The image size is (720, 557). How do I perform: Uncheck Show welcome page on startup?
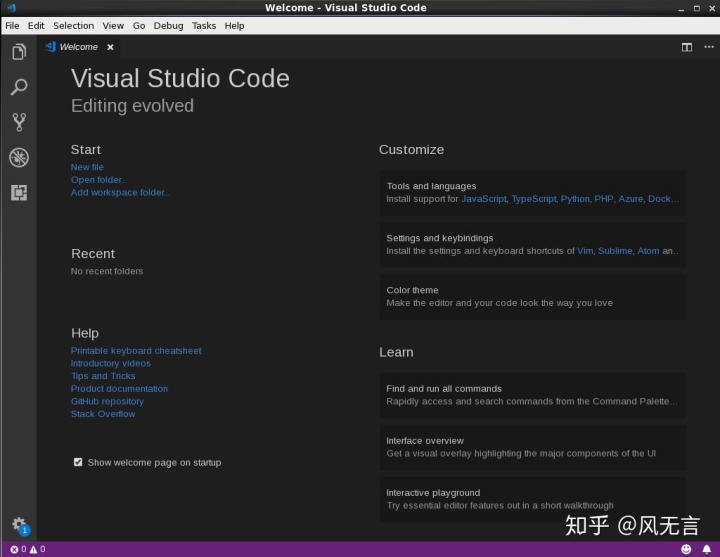point(78,462)
